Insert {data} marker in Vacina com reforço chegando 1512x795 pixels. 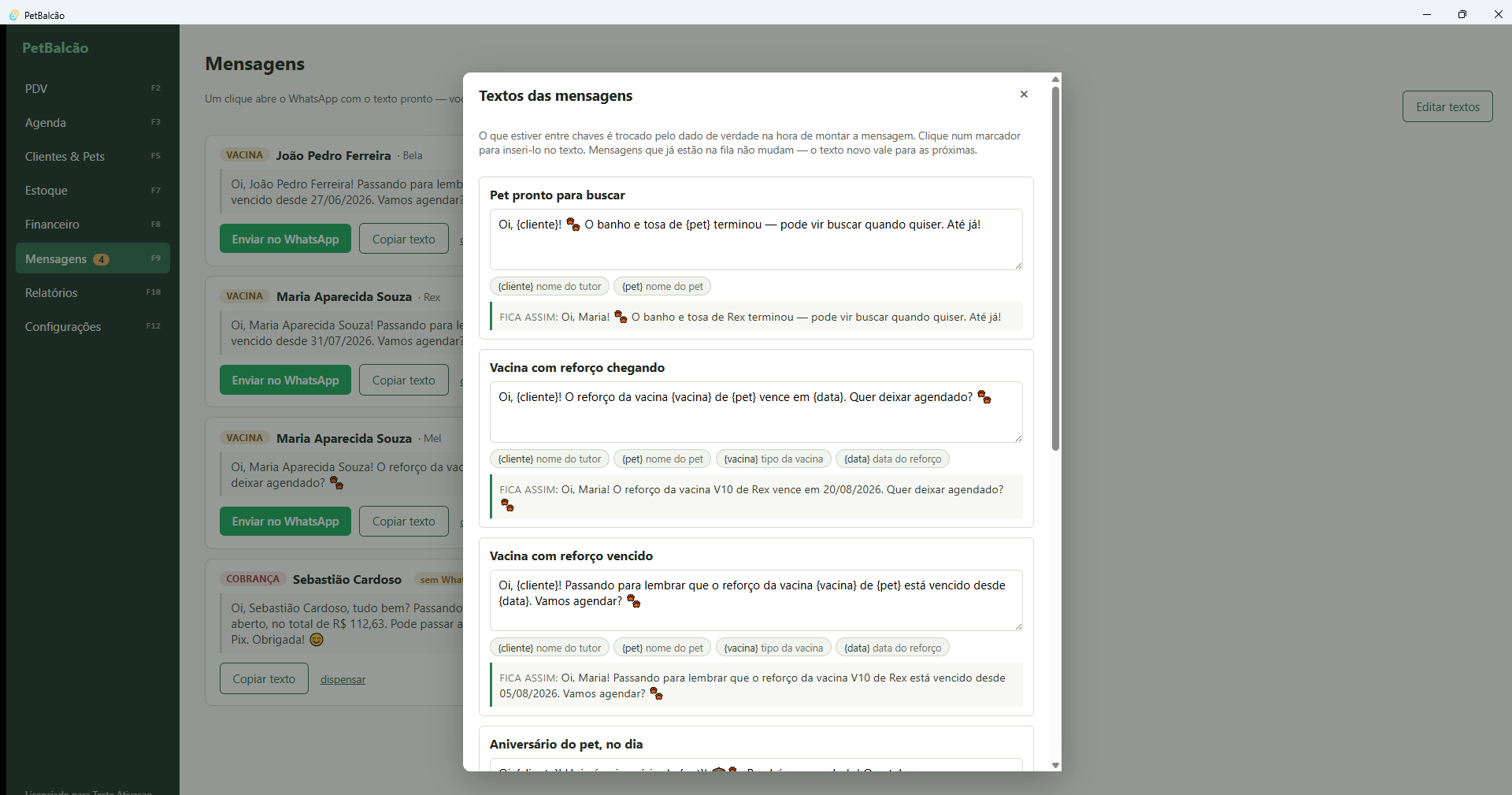[892, 459]
